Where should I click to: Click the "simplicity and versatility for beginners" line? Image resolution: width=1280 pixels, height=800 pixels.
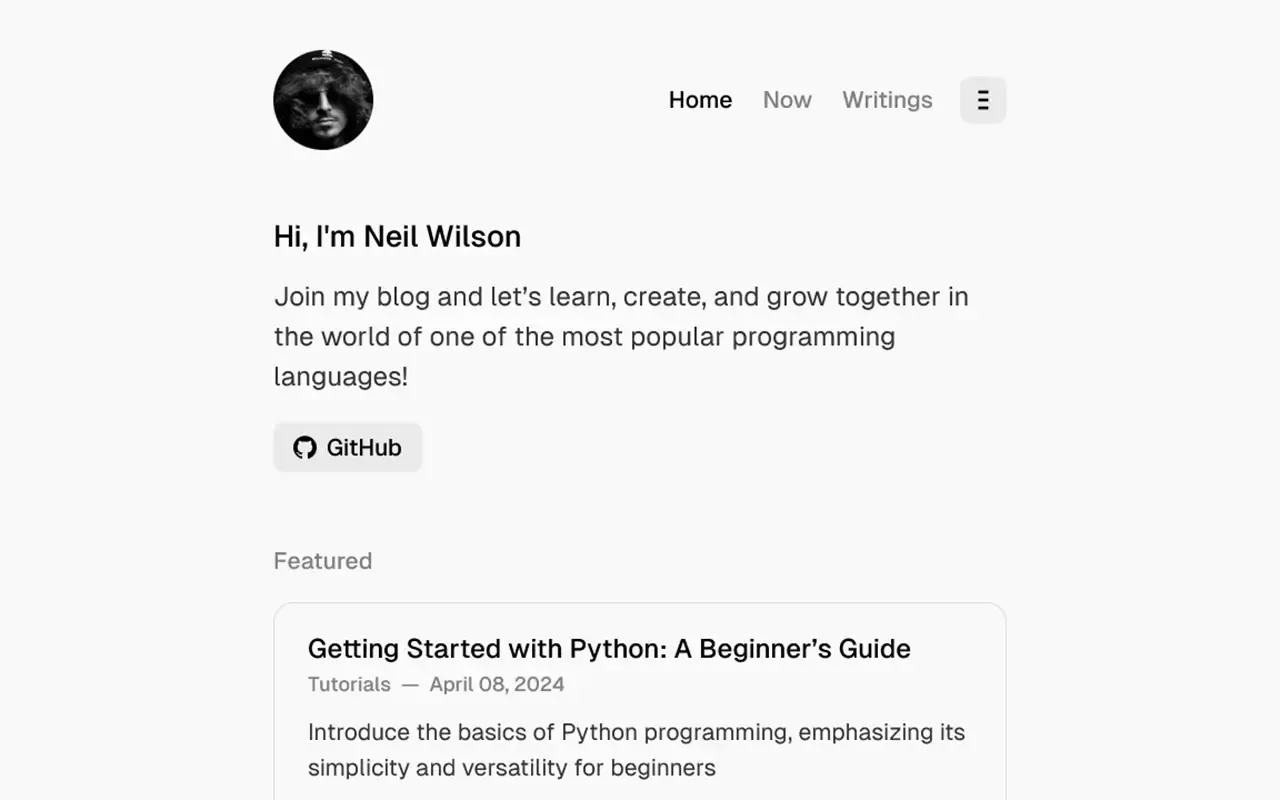(511, 768)
